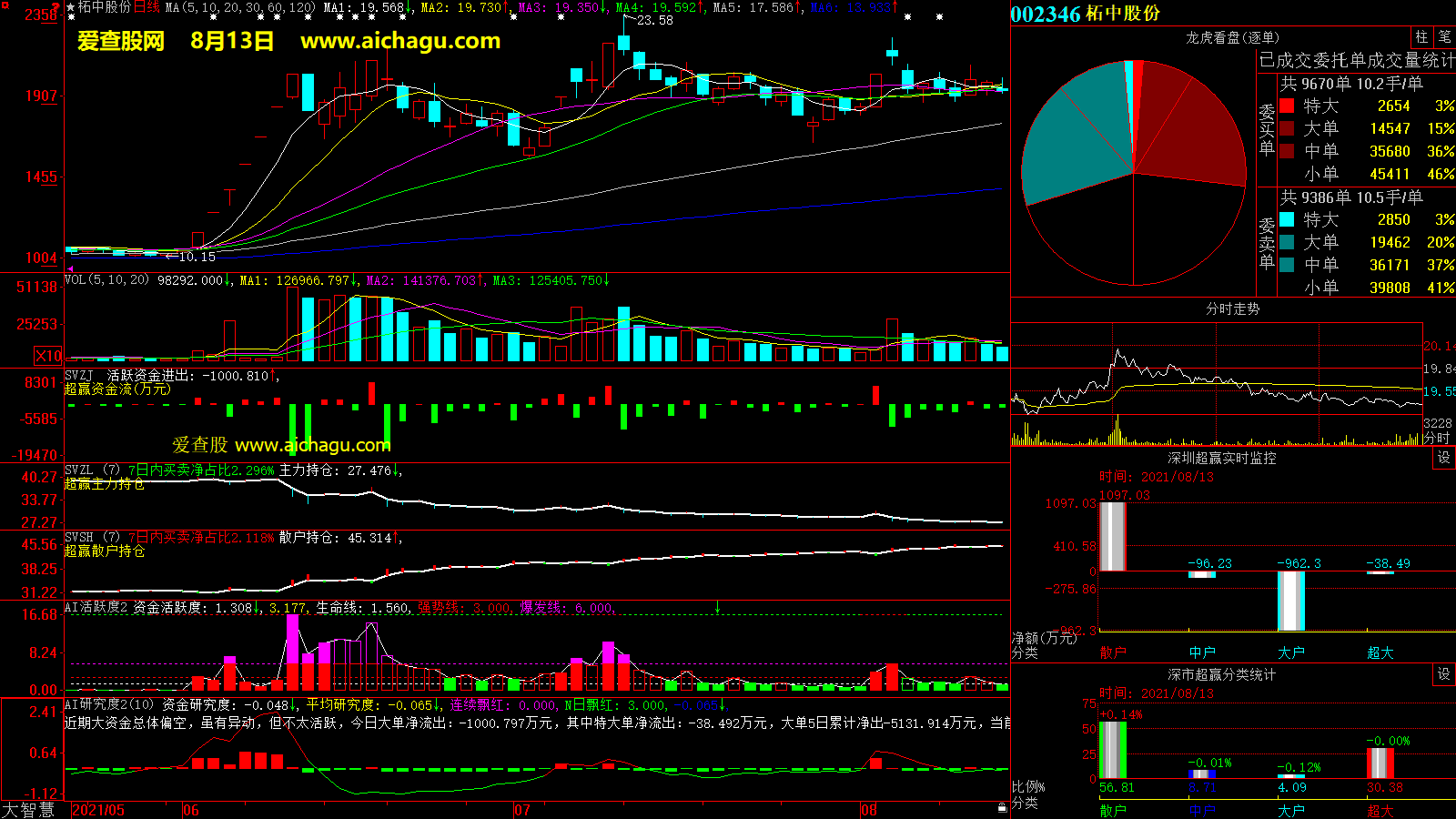Click the 笔 tick-view button

pyautogui.click(x=1444, y=36)
